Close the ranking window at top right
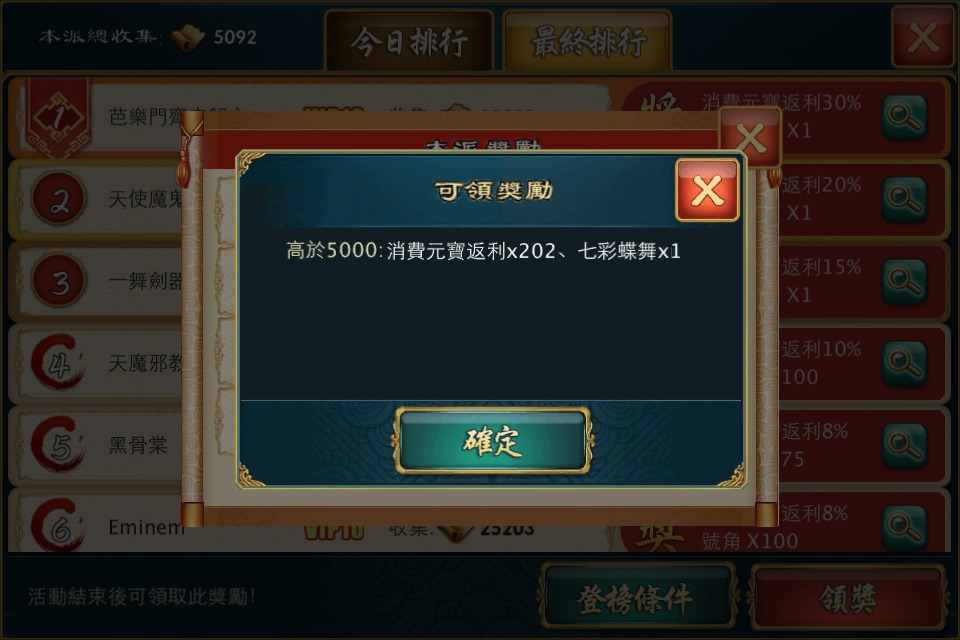960x640 pixels. [x=923, y=37]
